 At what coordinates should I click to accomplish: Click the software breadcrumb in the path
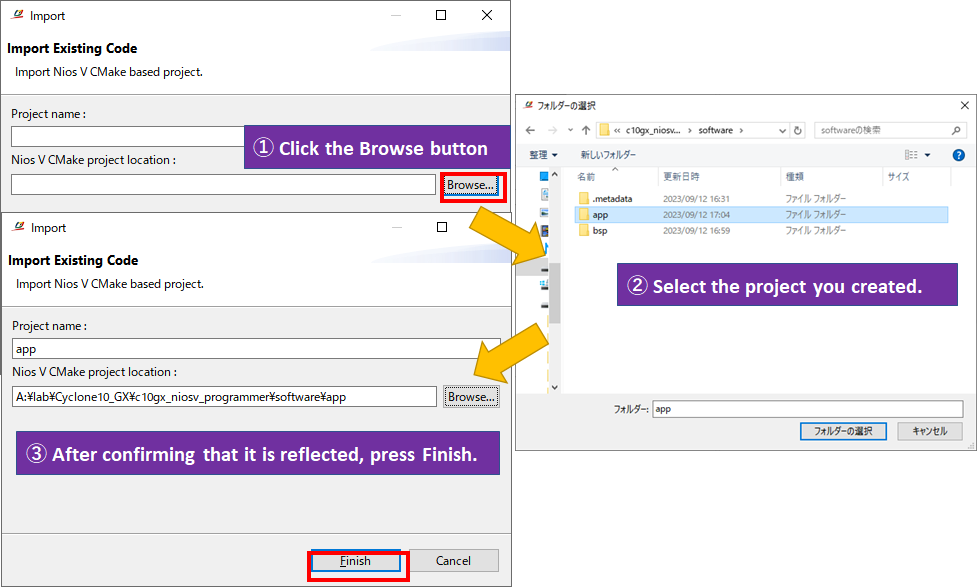pyautogui.click(x=714, y=129)
